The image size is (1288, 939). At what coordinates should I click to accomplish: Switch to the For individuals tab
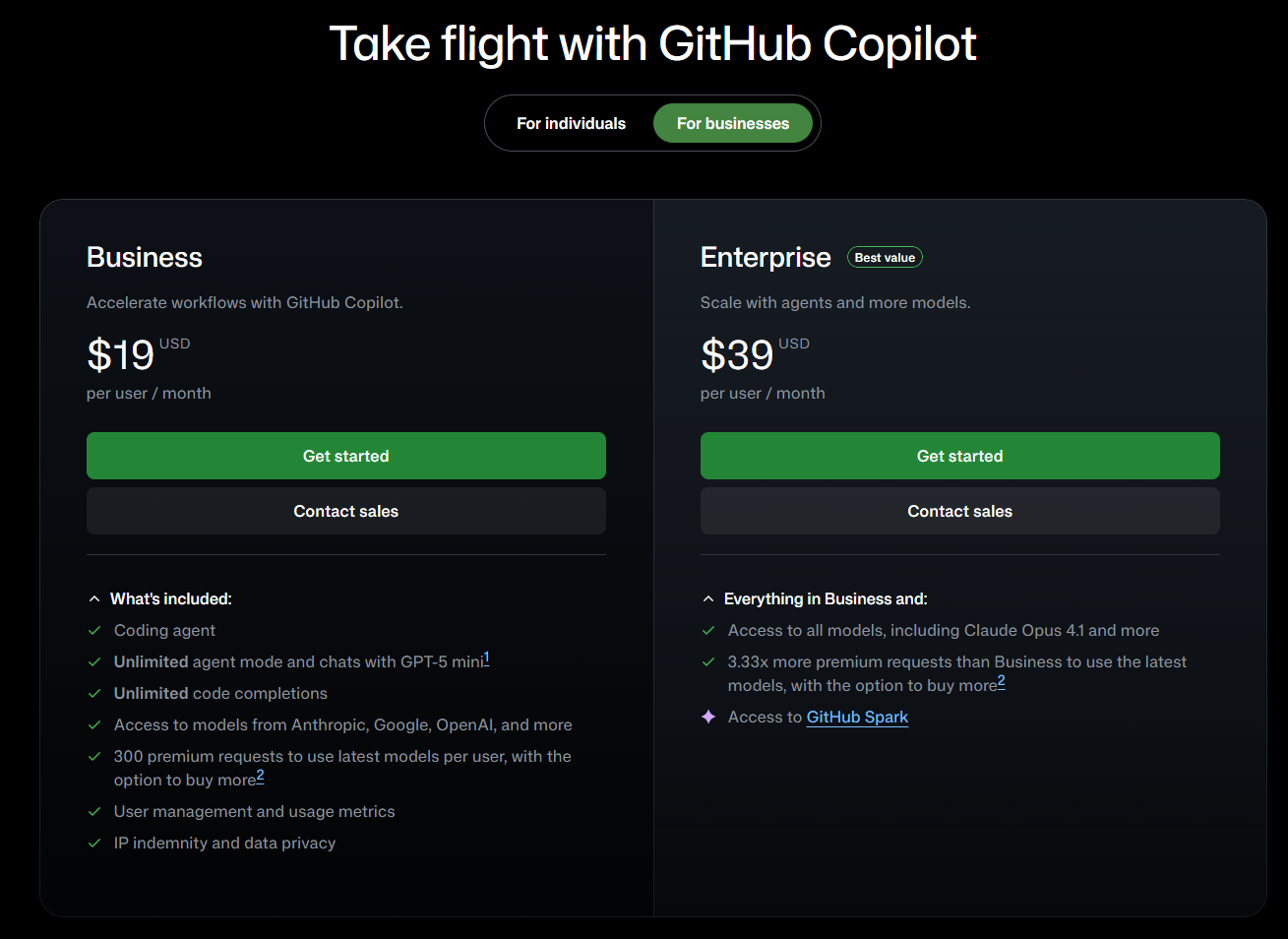tap(571, 123)
